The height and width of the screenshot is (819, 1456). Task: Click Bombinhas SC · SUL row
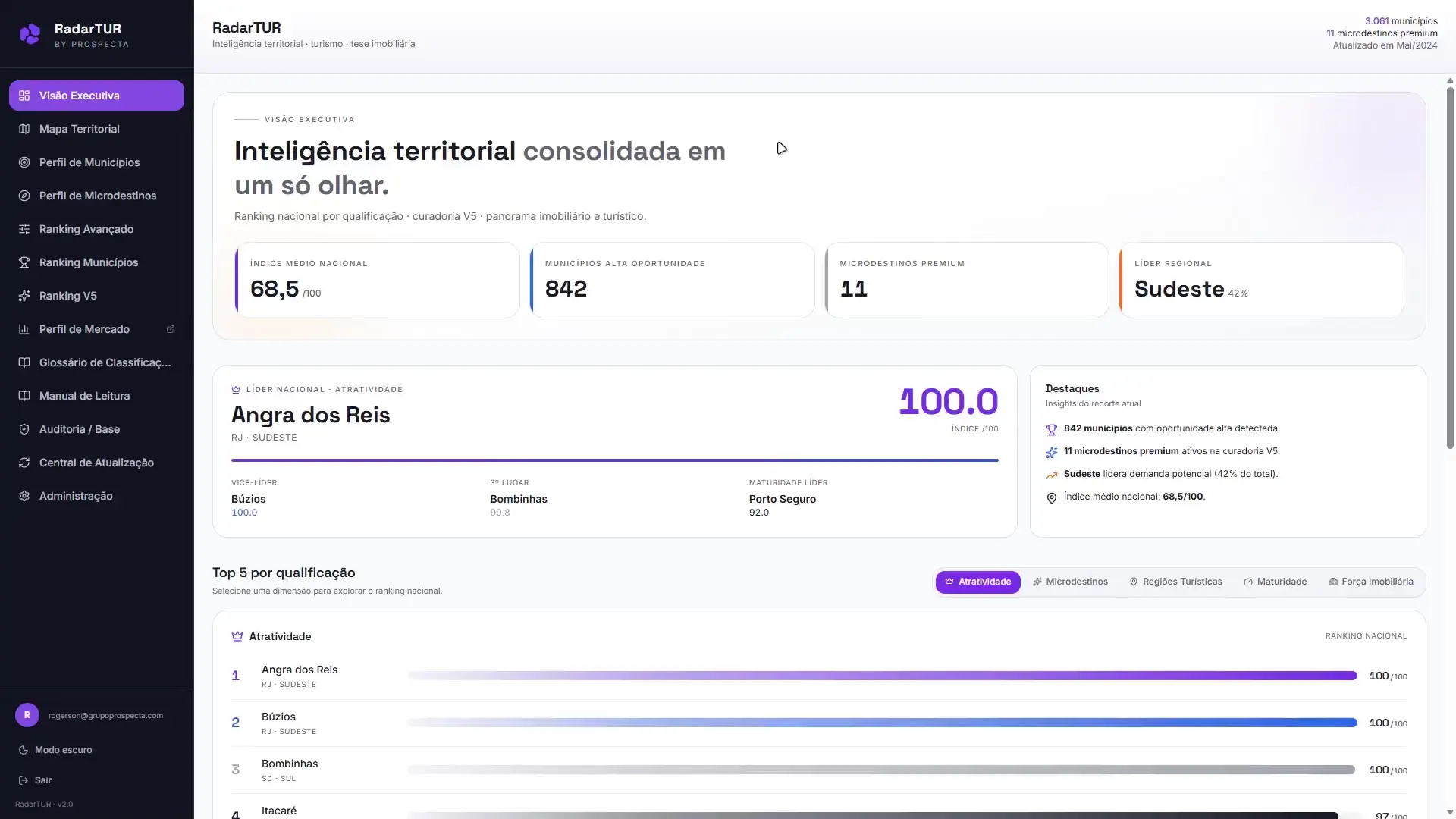[819, 770]
